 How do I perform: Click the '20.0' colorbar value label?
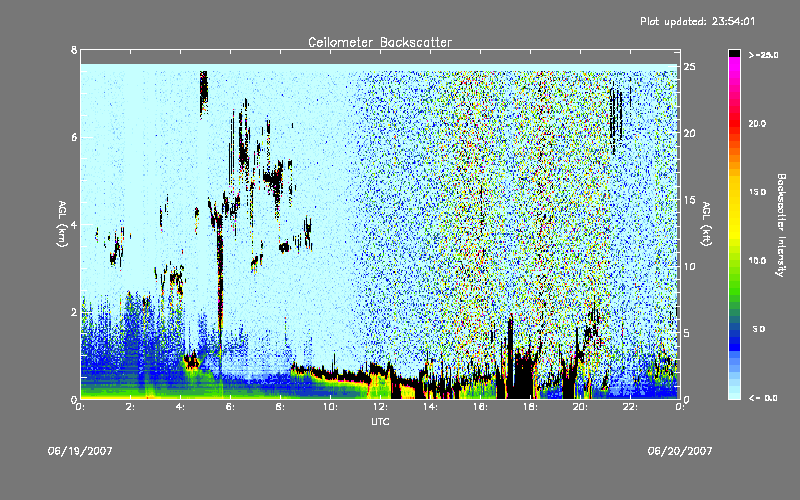(757, 123)
